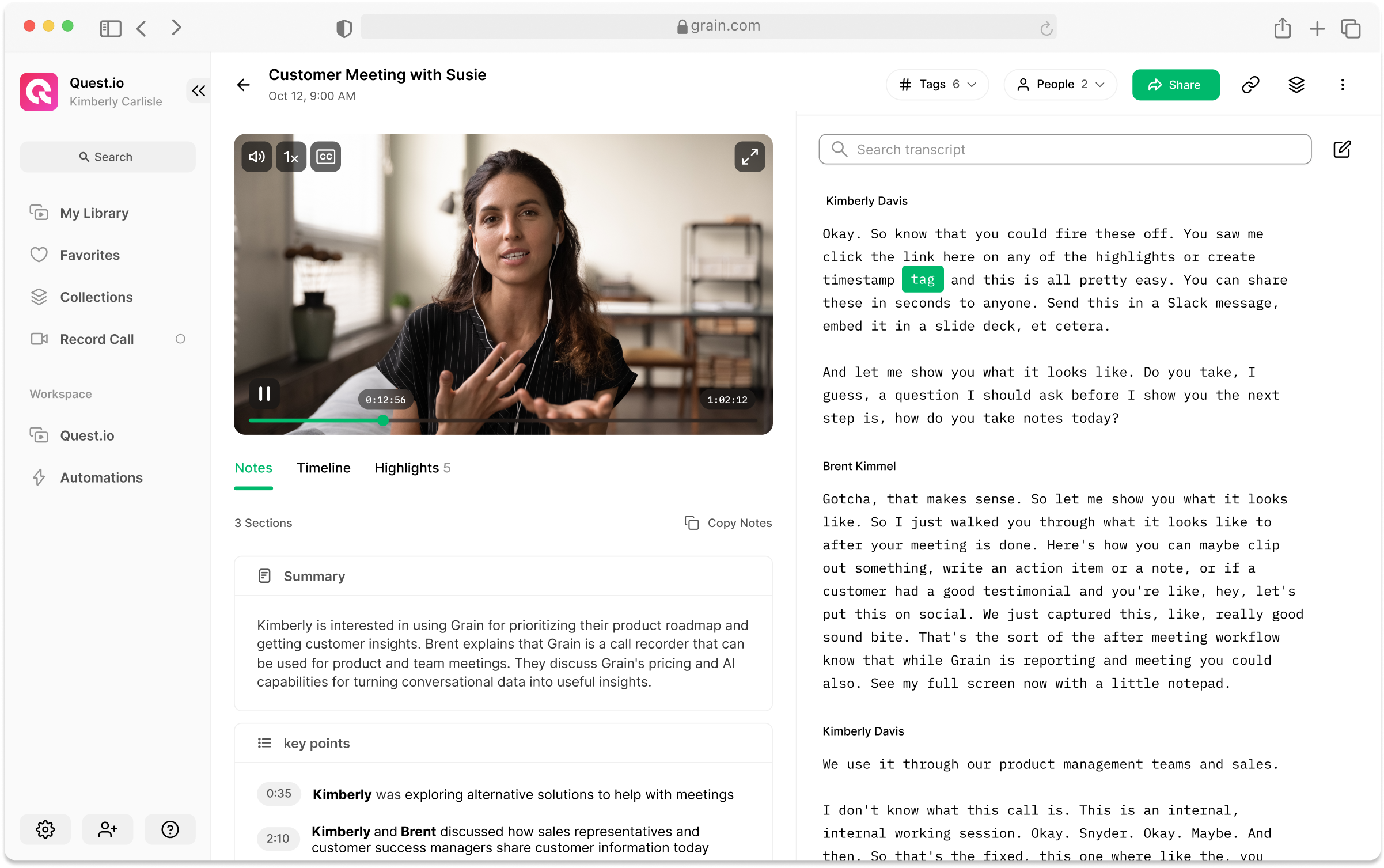Click the green Share button

(1176, 85)
